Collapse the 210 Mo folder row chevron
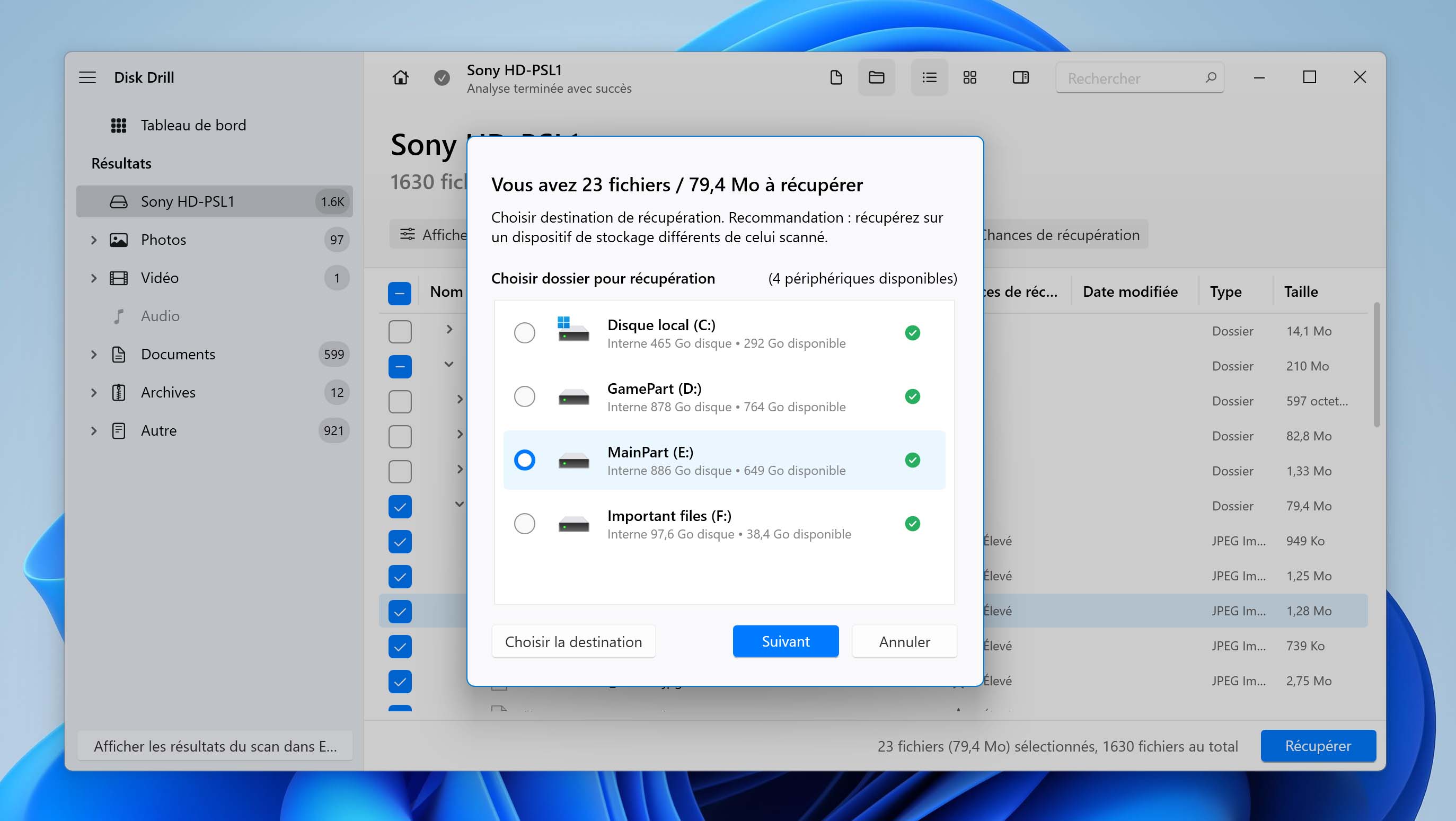This screenshot has width=1456, height=821. 449,365
